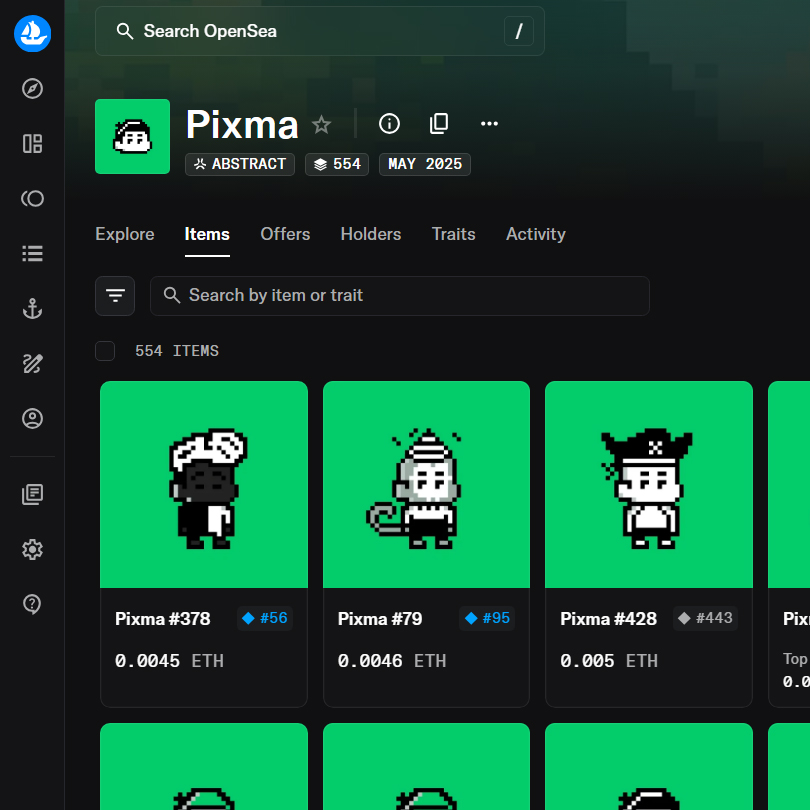Switch to the Holders tab
The image size is (810, 810).
click(x=371, y=234)
